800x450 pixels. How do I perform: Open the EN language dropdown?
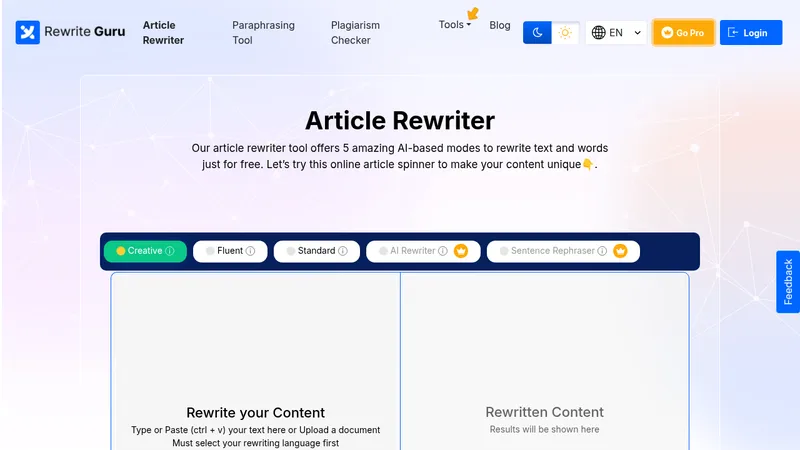[x=616, y=33]
